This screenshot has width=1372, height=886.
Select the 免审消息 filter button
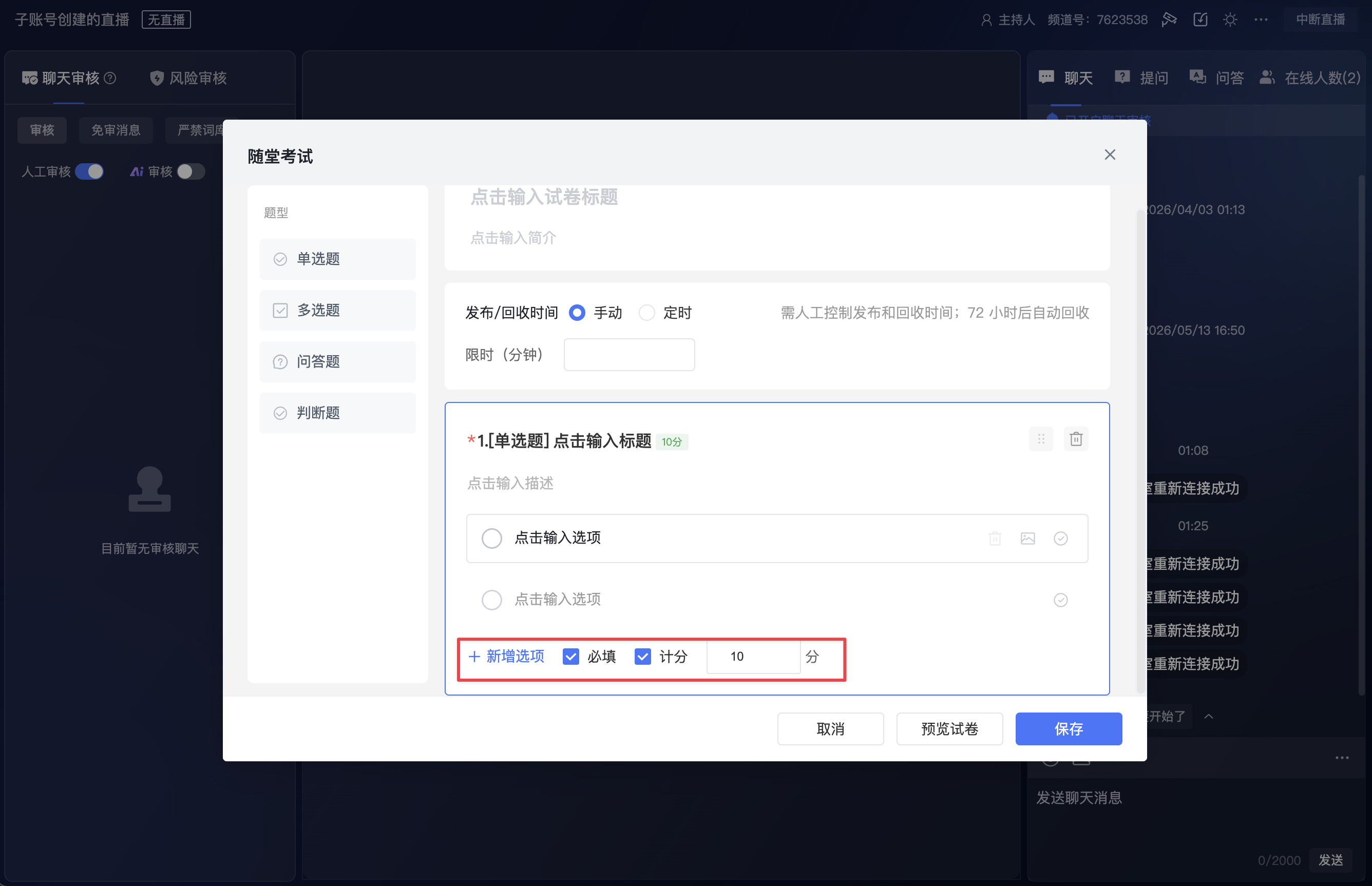116,130
